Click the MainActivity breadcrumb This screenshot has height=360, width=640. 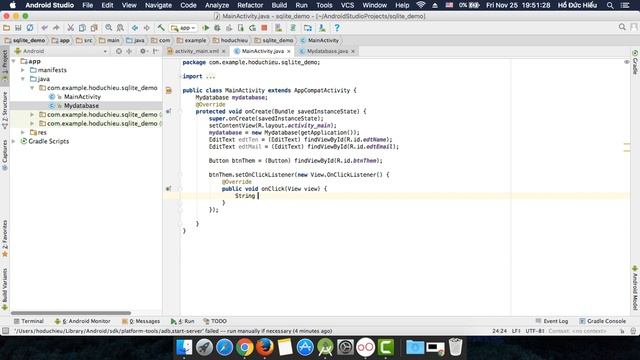point(319,40)
